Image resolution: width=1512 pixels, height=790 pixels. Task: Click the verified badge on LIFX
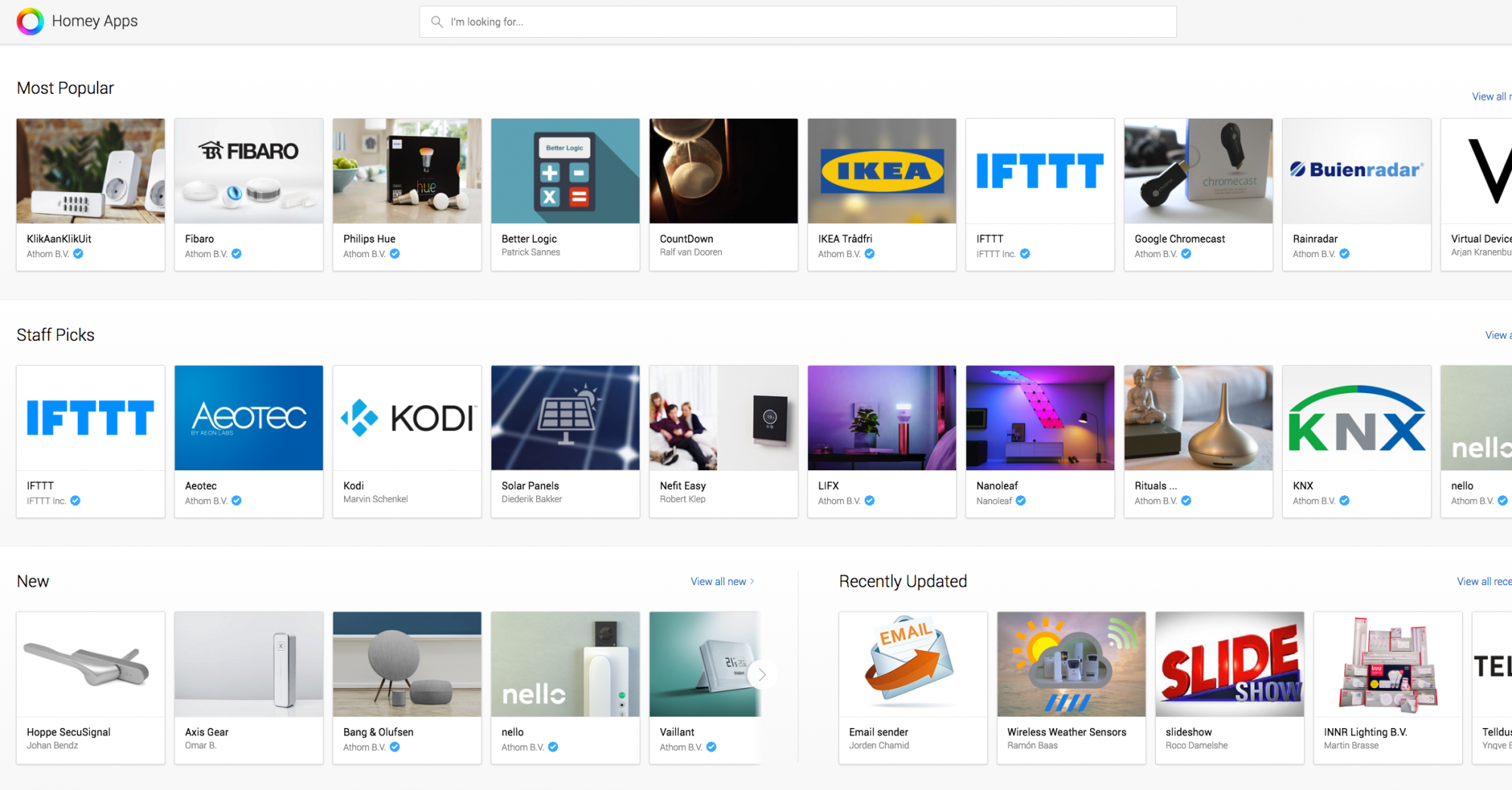point(869,500)
